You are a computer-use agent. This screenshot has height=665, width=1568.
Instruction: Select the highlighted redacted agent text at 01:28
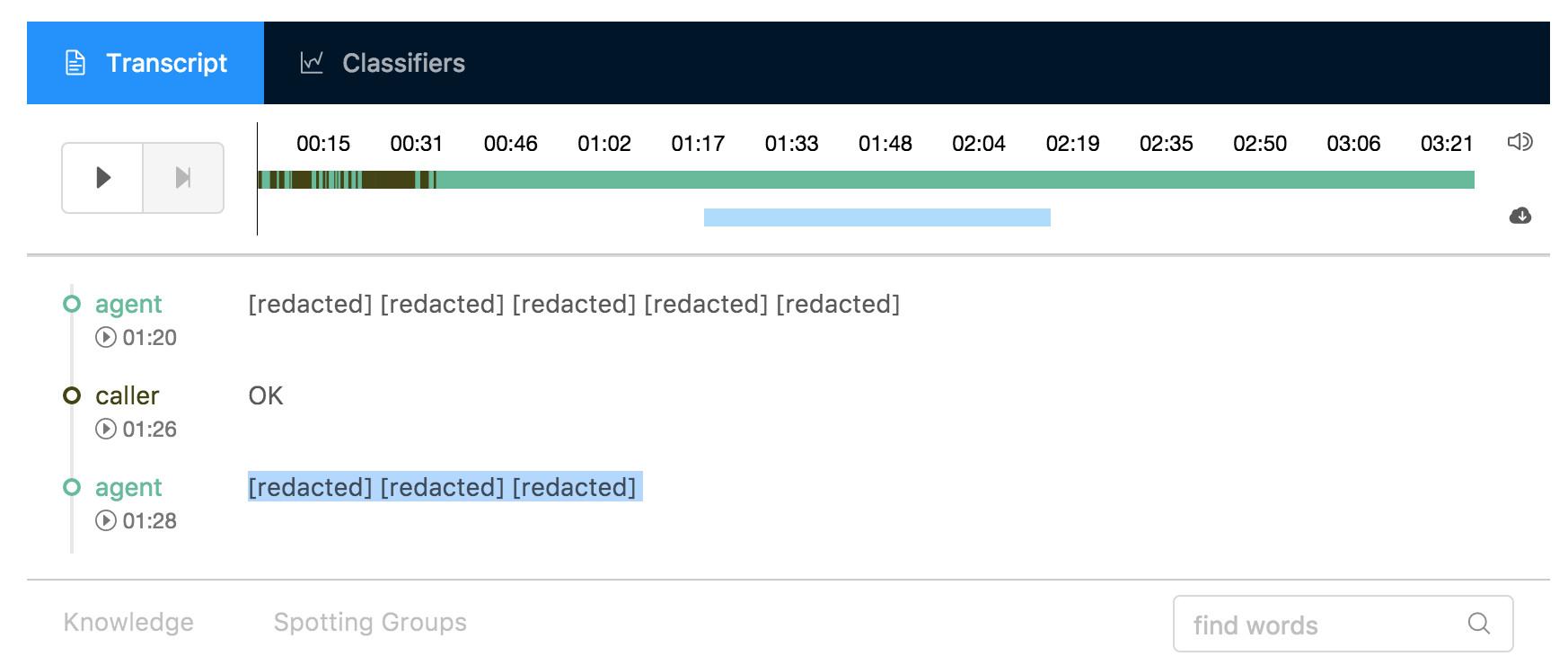click(445, 486)
